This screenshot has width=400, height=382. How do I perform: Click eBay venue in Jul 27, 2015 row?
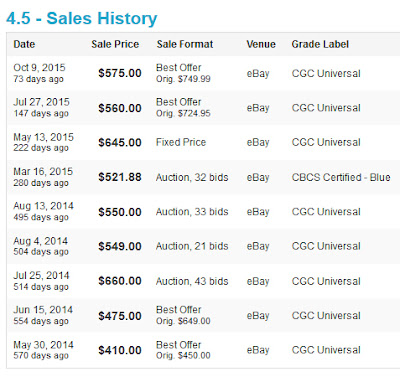pyautogui.click(x=258, y=108)
